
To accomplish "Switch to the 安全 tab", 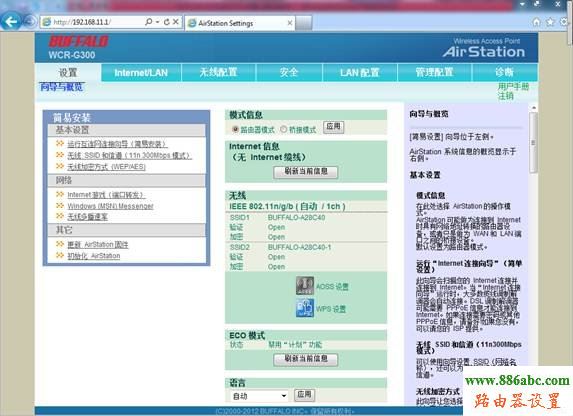I will pyautogui.click(x=289, y=72).
